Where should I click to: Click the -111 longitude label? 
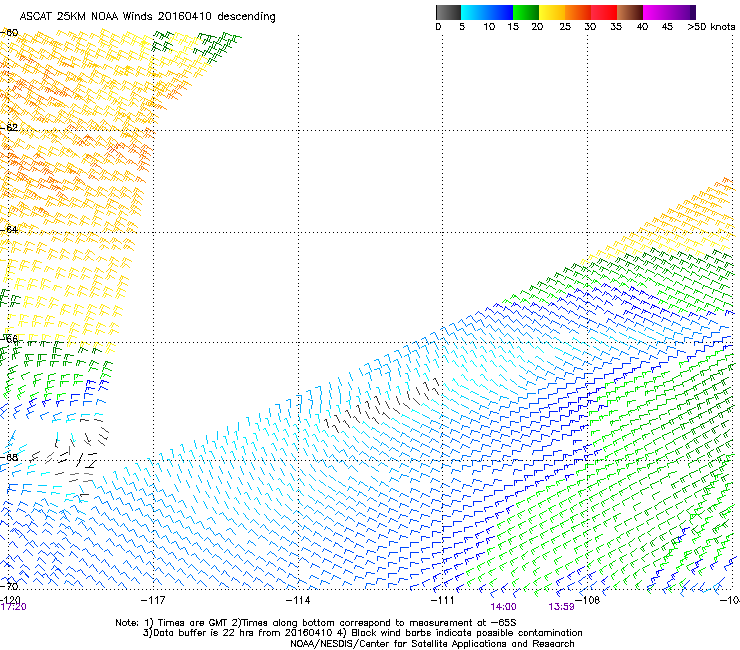click(443, 600)
